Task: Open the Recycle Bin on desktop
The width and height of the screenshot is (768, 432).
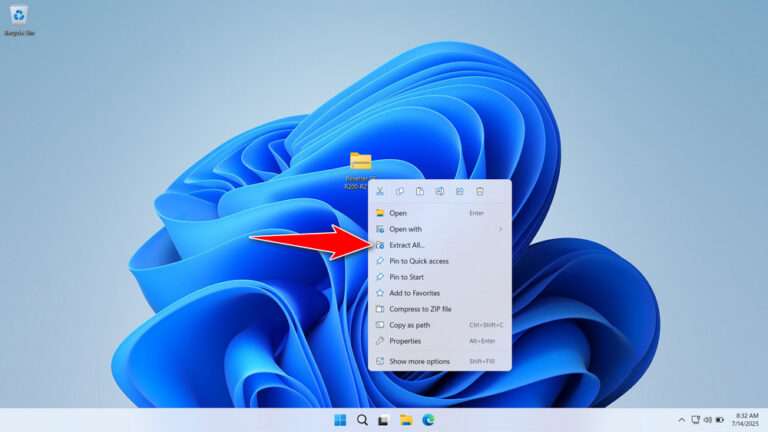Action: (x=19, y=17)
